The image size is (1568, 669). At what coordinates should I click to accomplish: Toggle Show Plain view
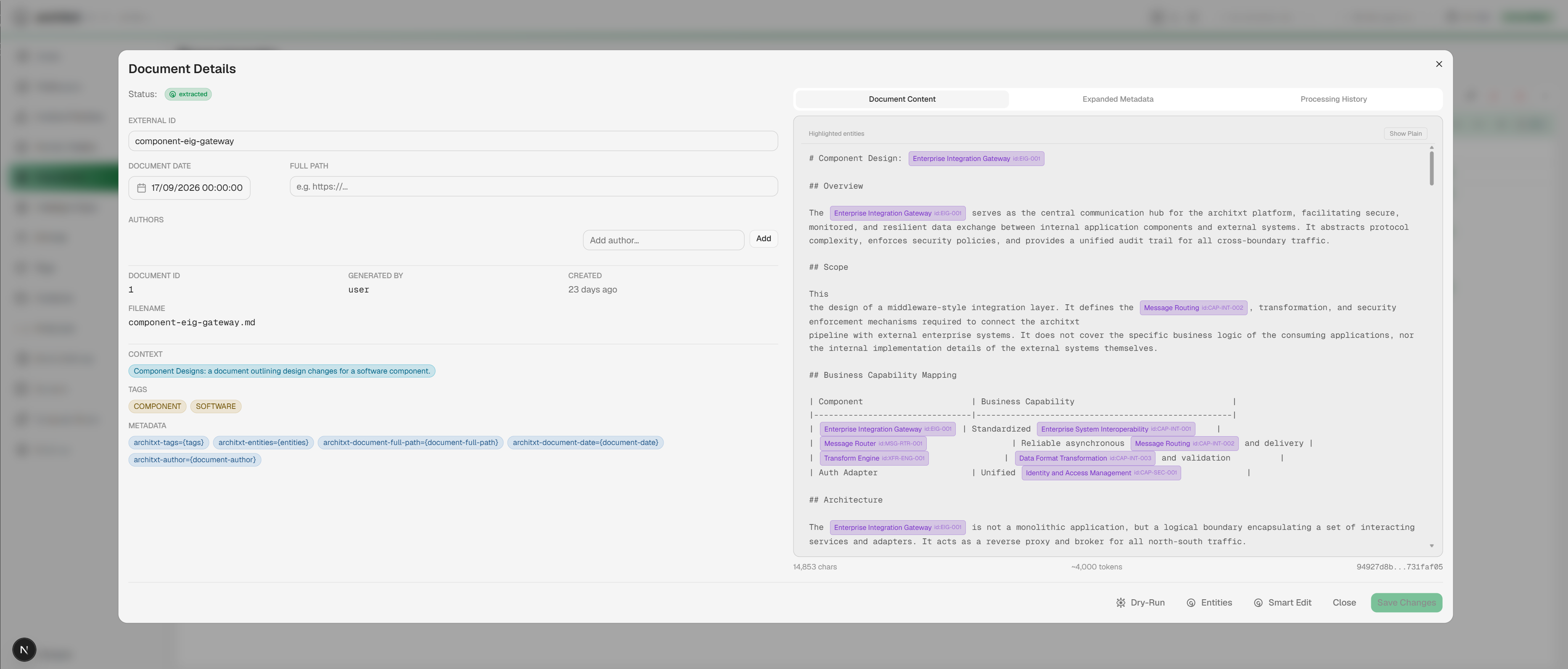[1405, 134]
